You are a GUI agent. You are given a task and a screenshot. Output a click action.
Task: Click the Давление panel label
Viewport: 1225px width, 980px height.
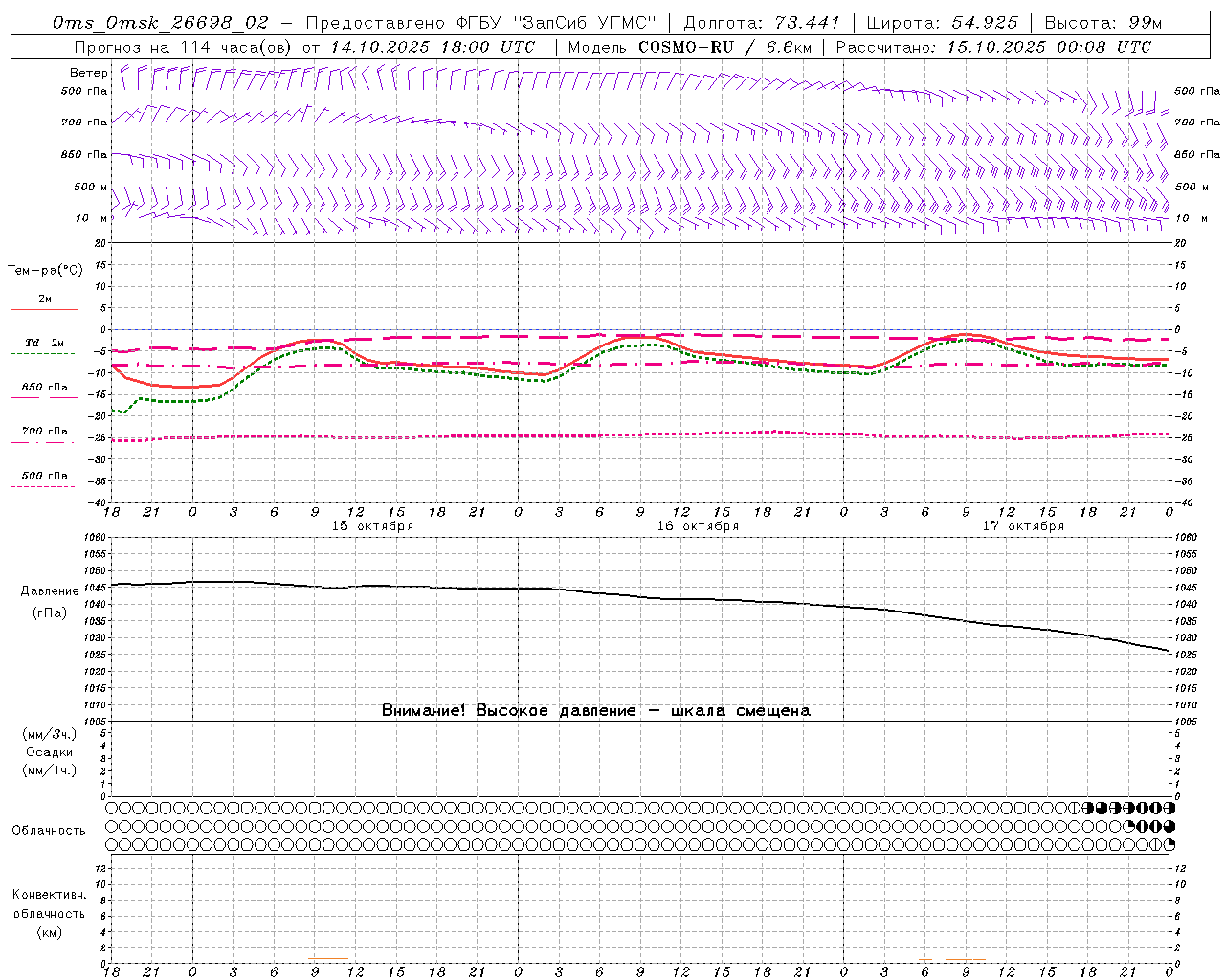(x=50, y=591)
